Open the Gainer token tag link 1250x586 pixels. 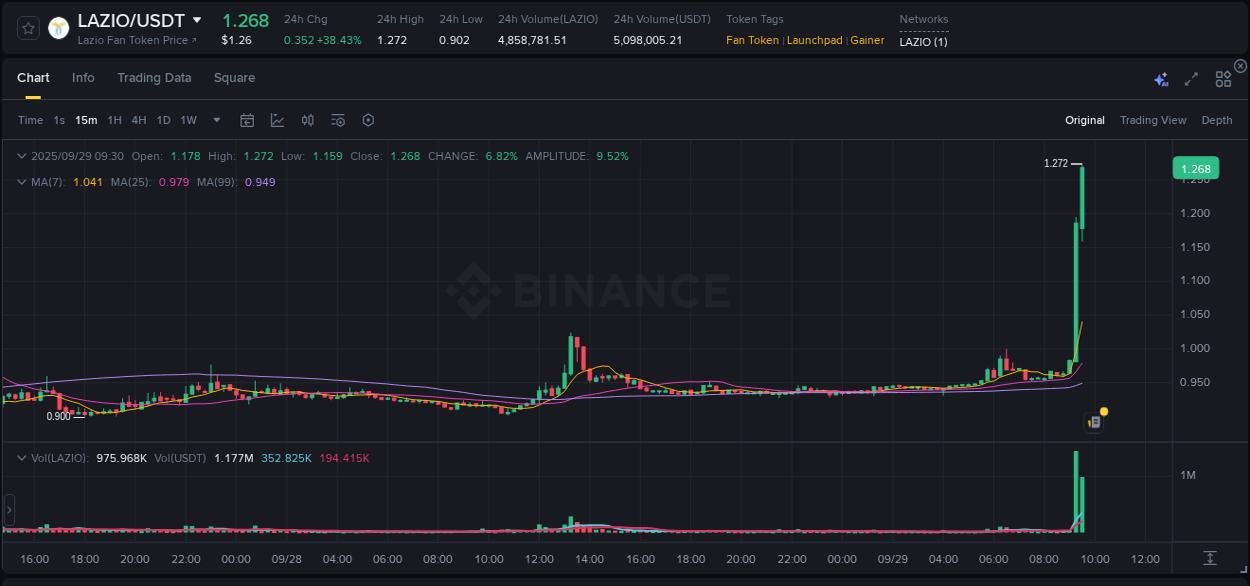point(866,40)
